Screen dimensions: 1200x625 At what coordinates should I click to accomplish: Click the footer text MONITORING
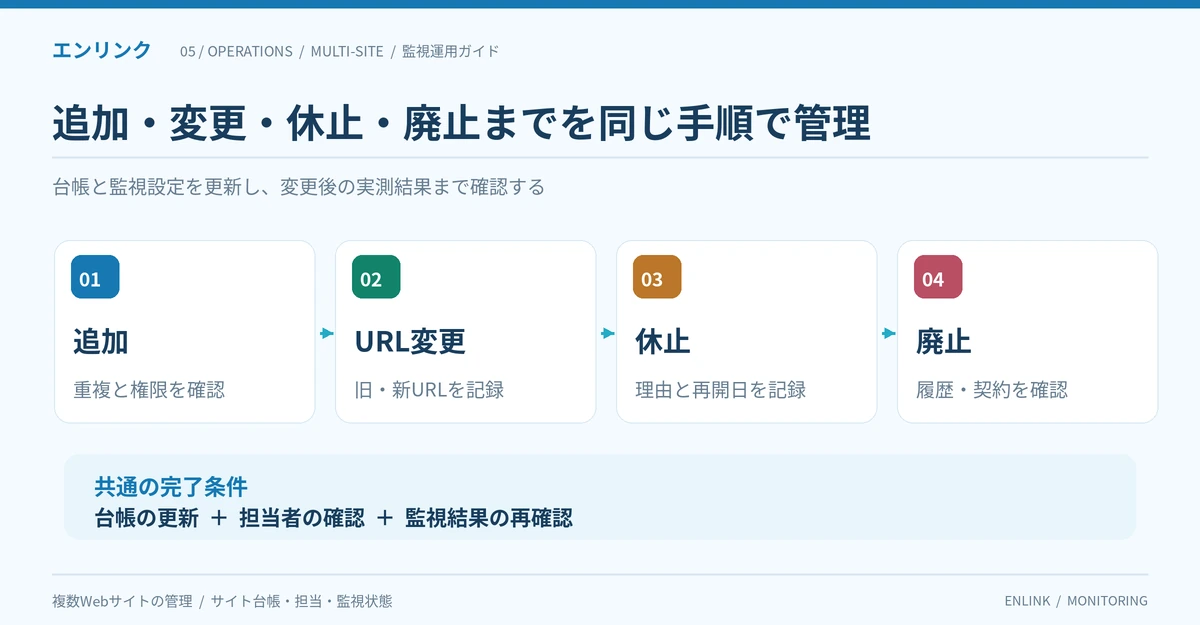coord(1107,601)
